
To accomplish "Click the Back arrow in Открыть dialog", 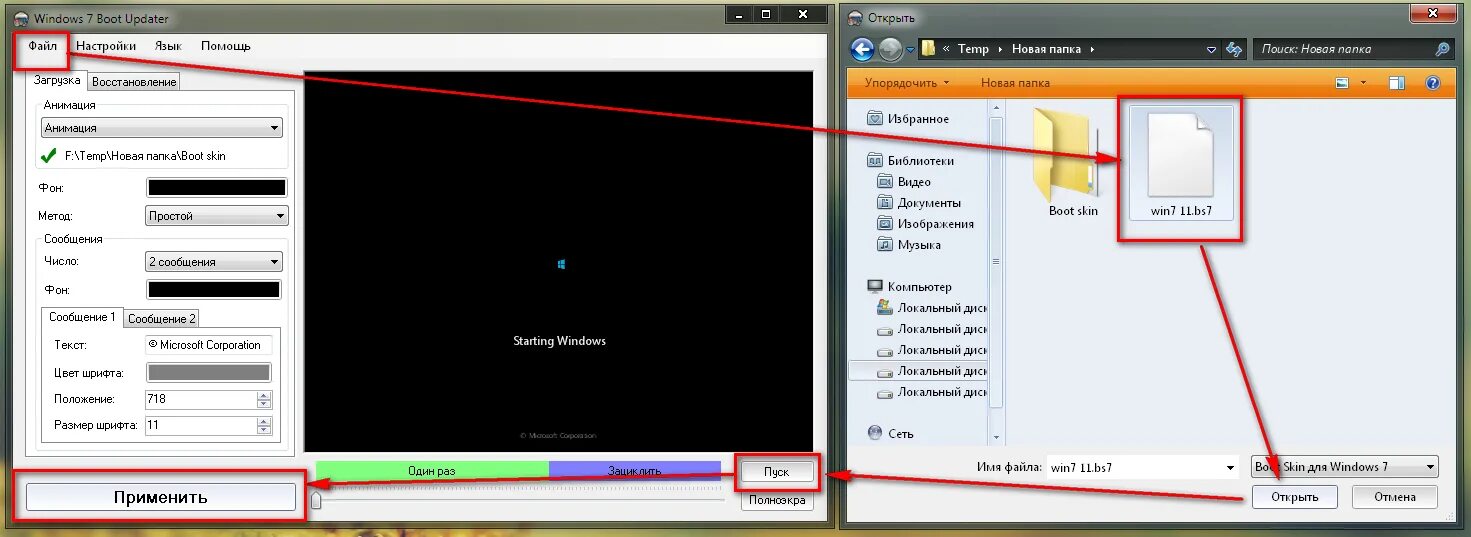I will [862, 48].
